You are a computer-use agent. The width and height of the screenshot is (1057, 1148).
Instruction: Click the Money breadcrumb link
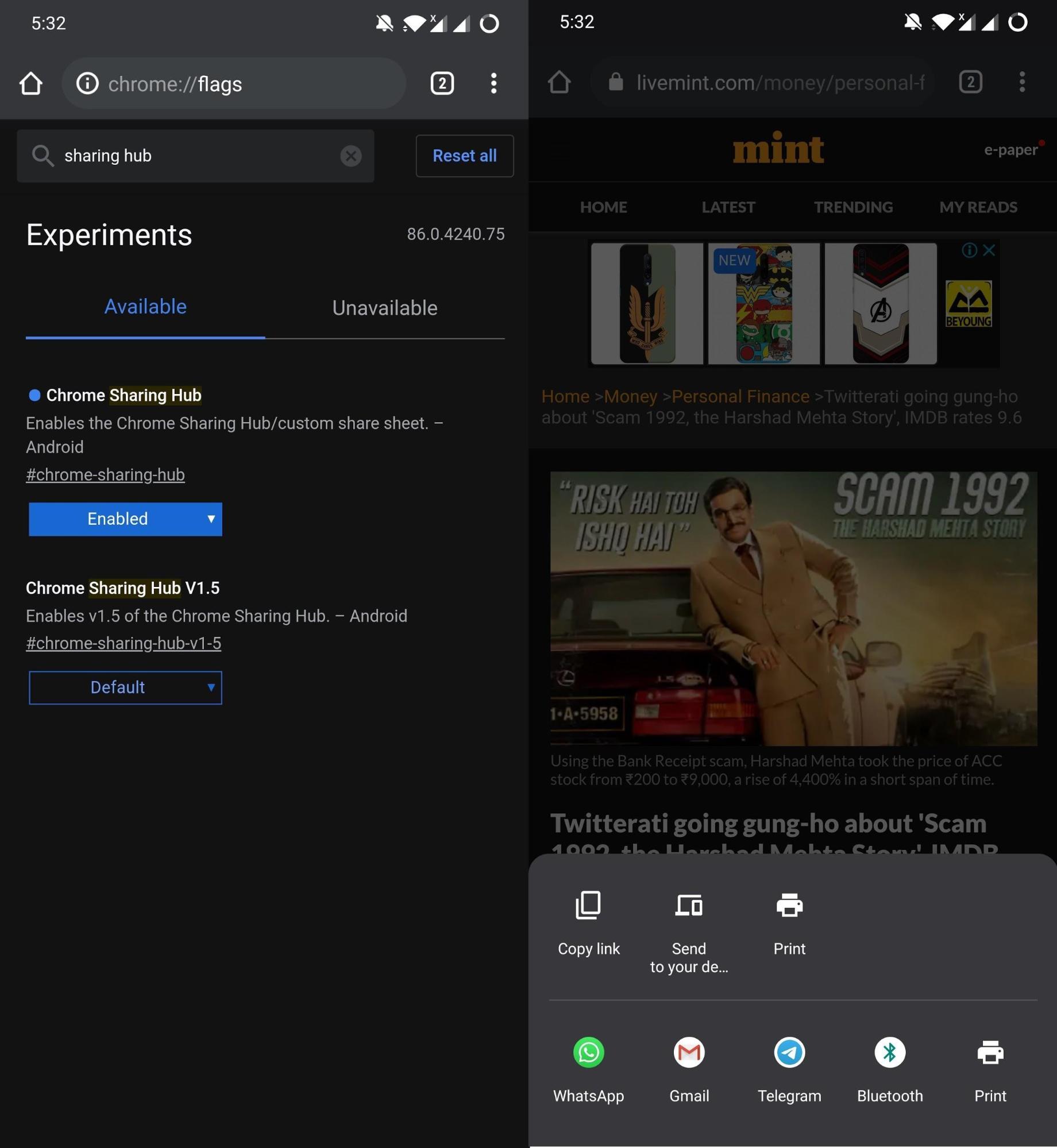pyautogui.click(x=630, y=396)
